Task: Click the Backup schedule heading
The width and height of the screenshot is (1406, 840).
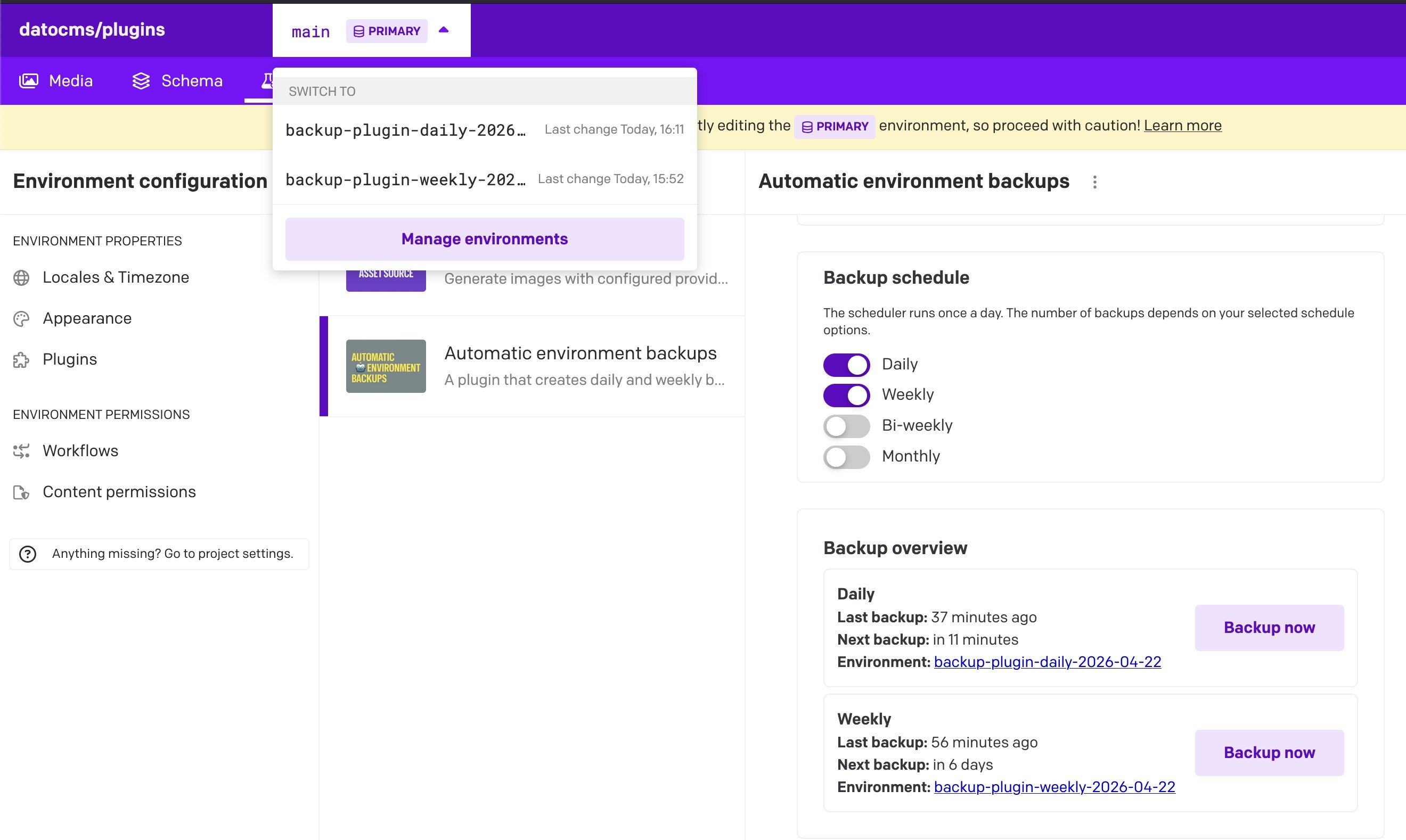Action: click(x=896, y=278)
